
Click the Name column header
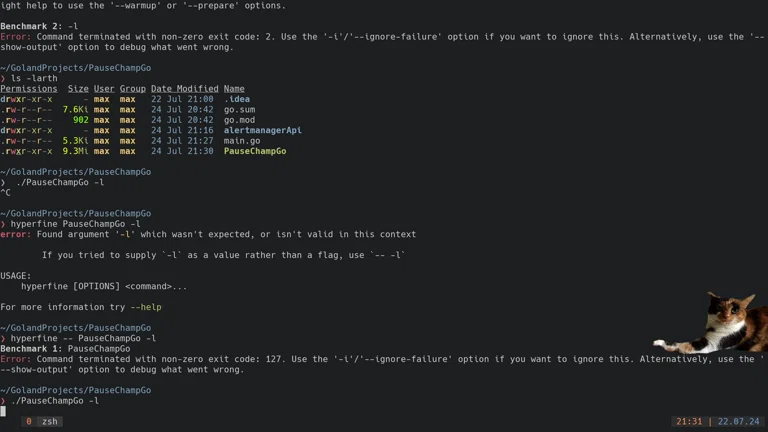234,89
